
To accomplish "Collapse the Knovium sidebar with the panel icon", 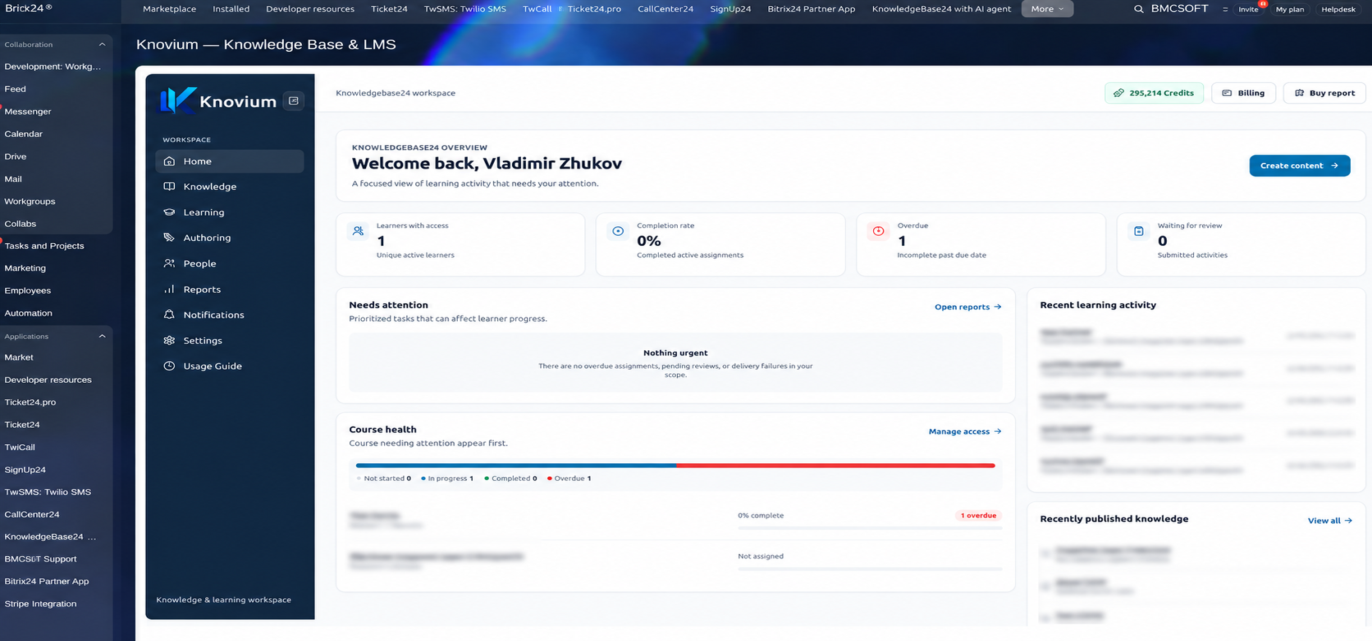I will [x=294, y=100].
